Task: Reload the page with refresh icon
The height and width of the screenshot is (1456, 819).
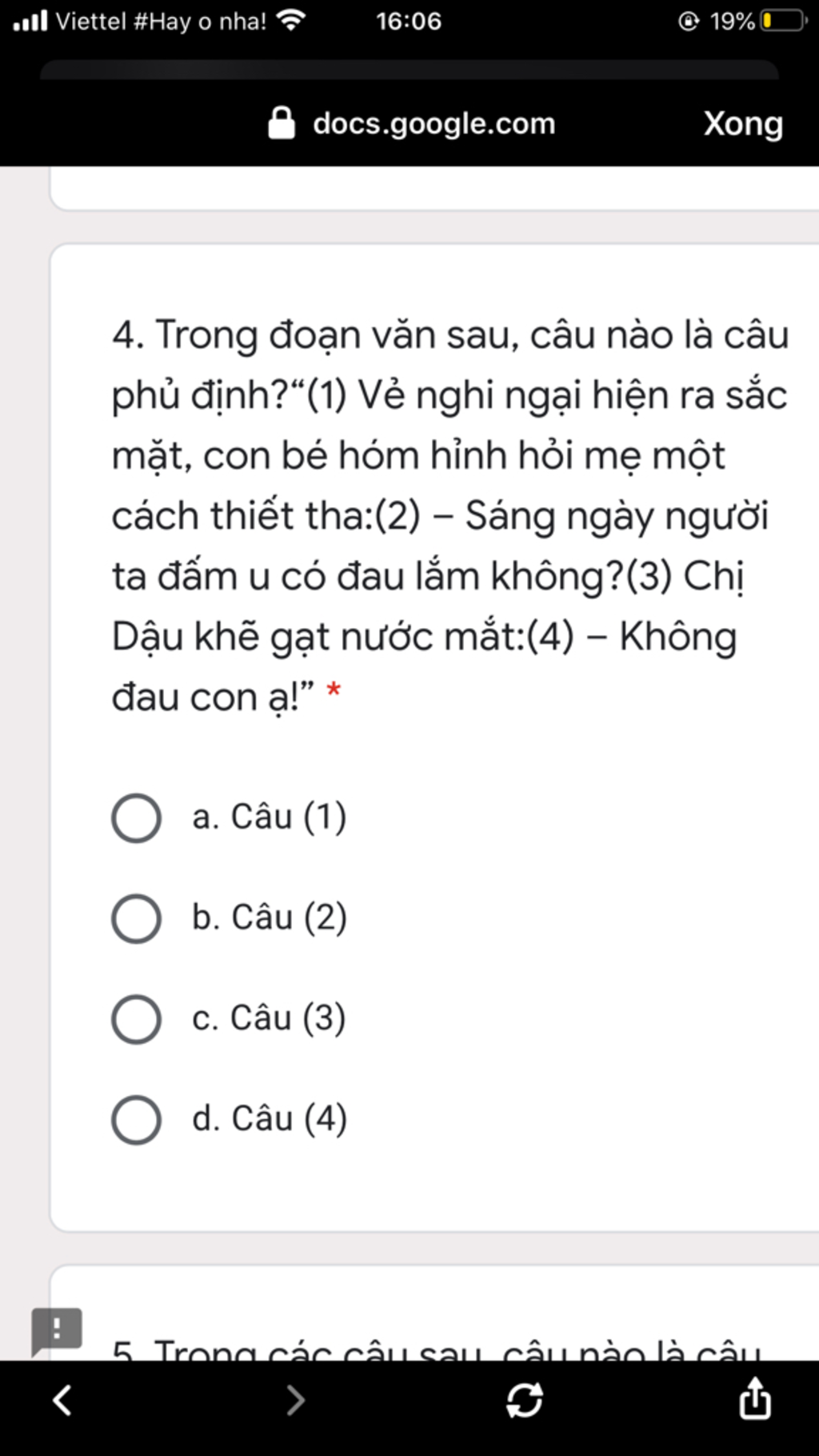Action: [525, 1400]
